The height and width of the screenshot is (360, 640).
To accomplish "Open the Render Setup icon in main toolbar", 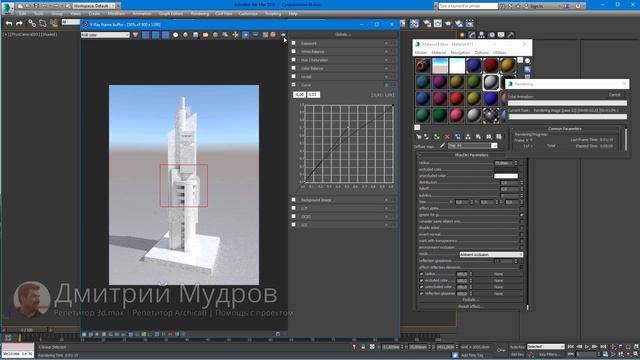I will tap(427, 24).
